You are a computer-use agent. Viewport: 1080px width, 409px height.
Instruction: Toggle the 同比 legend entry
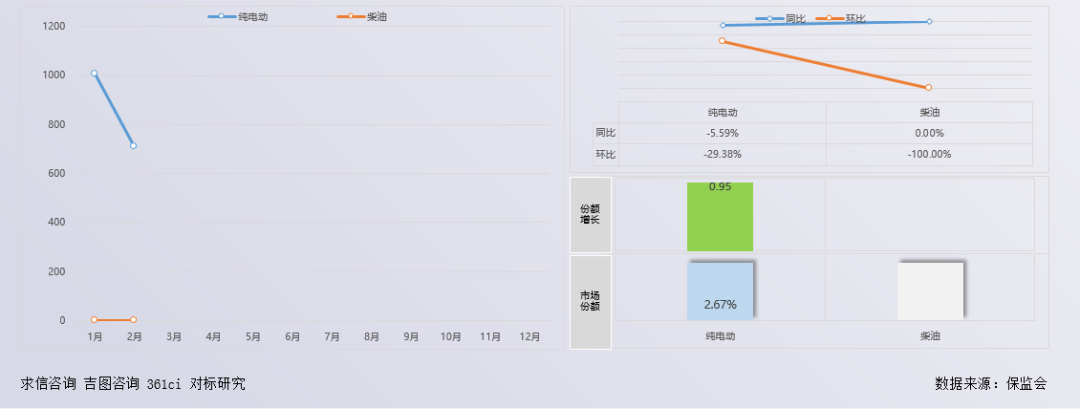[770, 19]
